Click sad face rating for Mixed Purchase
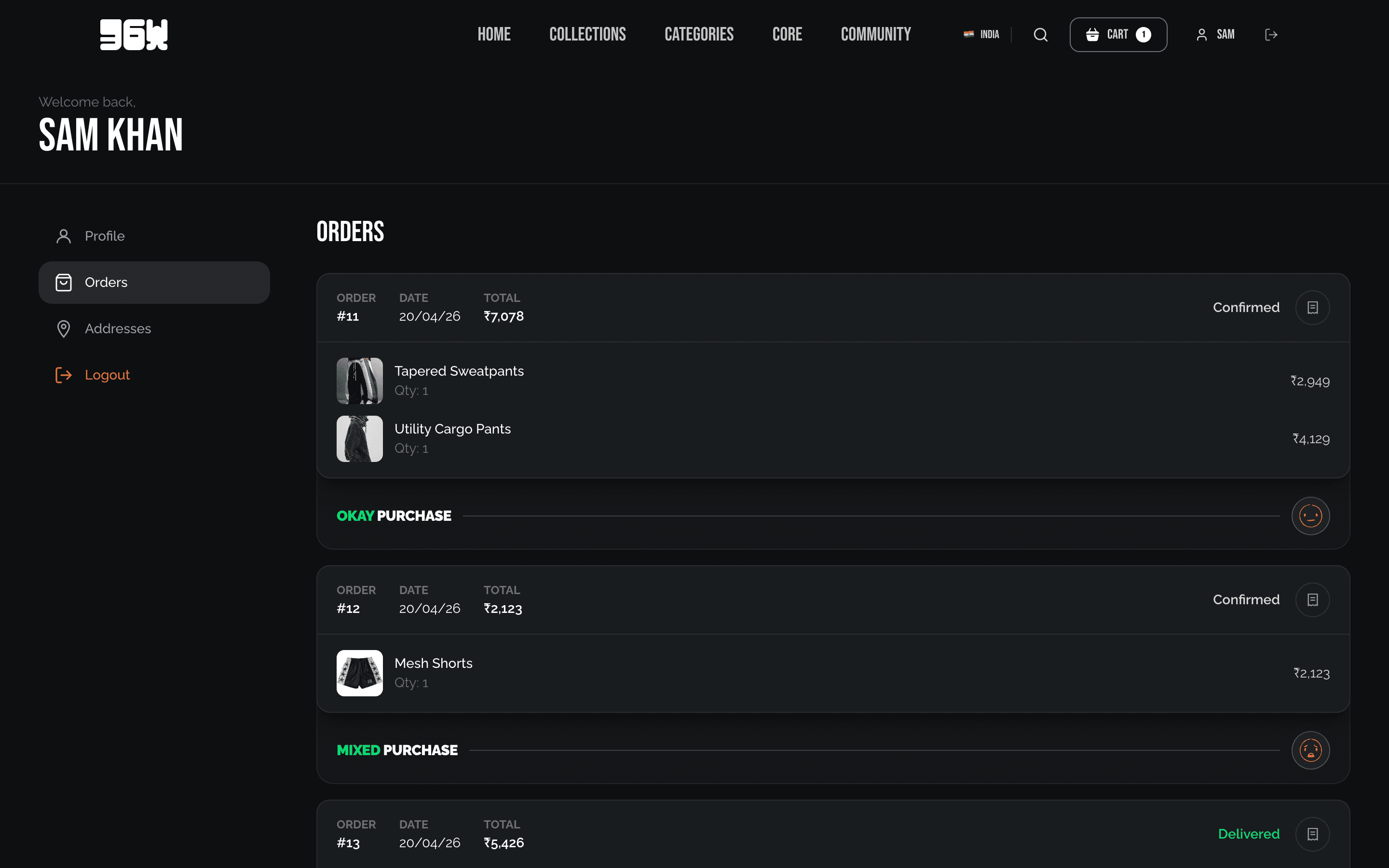The image size is (1389, 868). [x=1310, y=750]
